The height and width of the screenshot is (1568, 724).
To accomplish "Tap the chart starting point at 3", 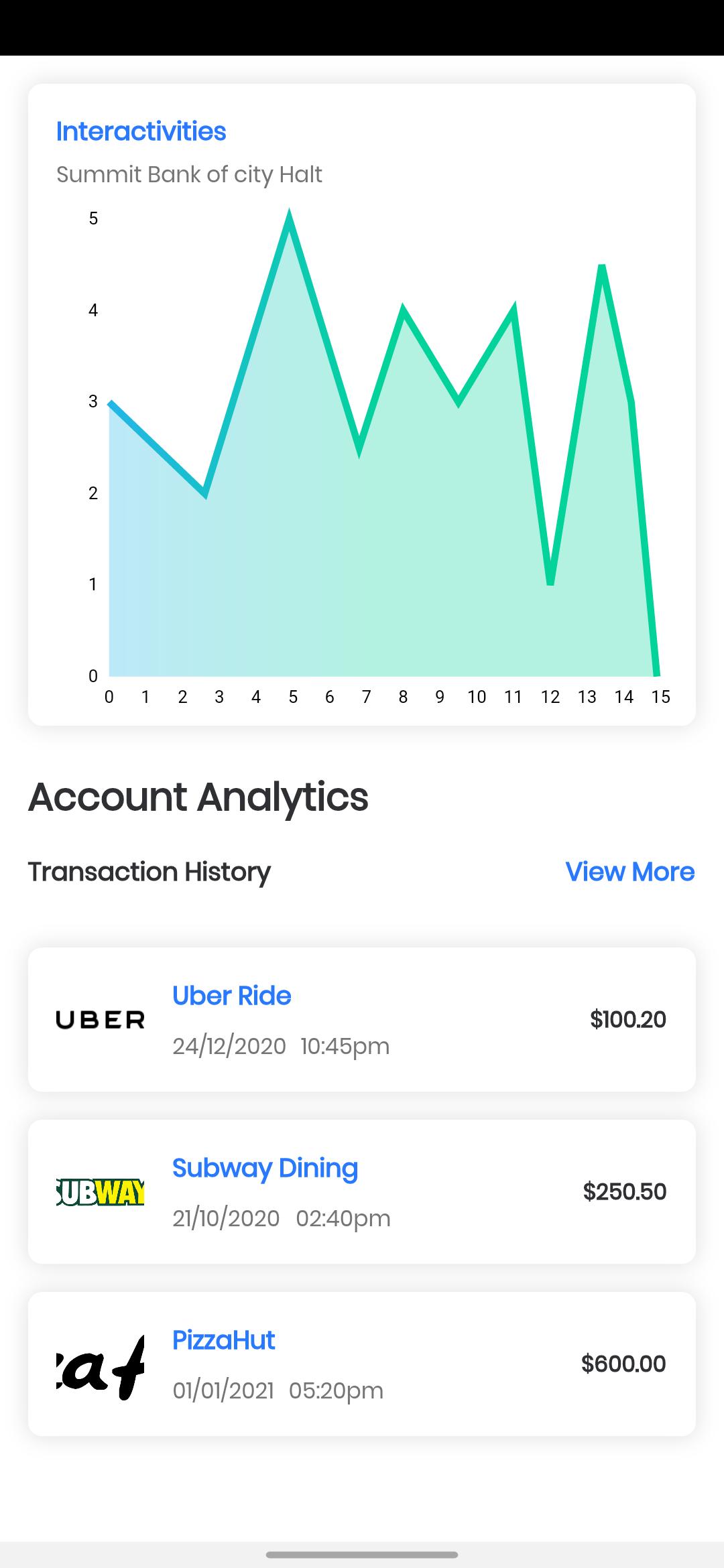I will pos(110,402).
